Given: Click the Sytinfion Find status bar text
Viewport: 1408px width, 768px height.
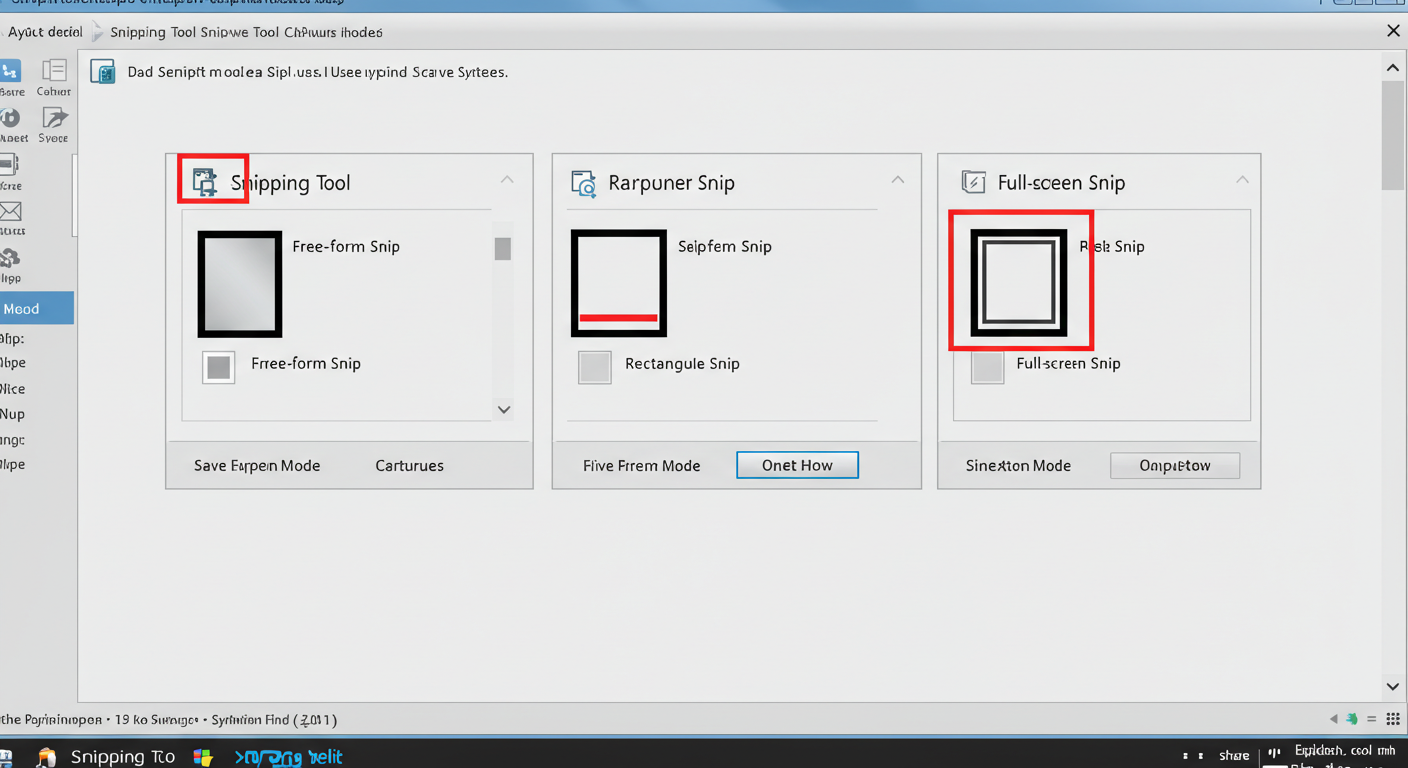Looking at the screenshot, I should (274, 719).
